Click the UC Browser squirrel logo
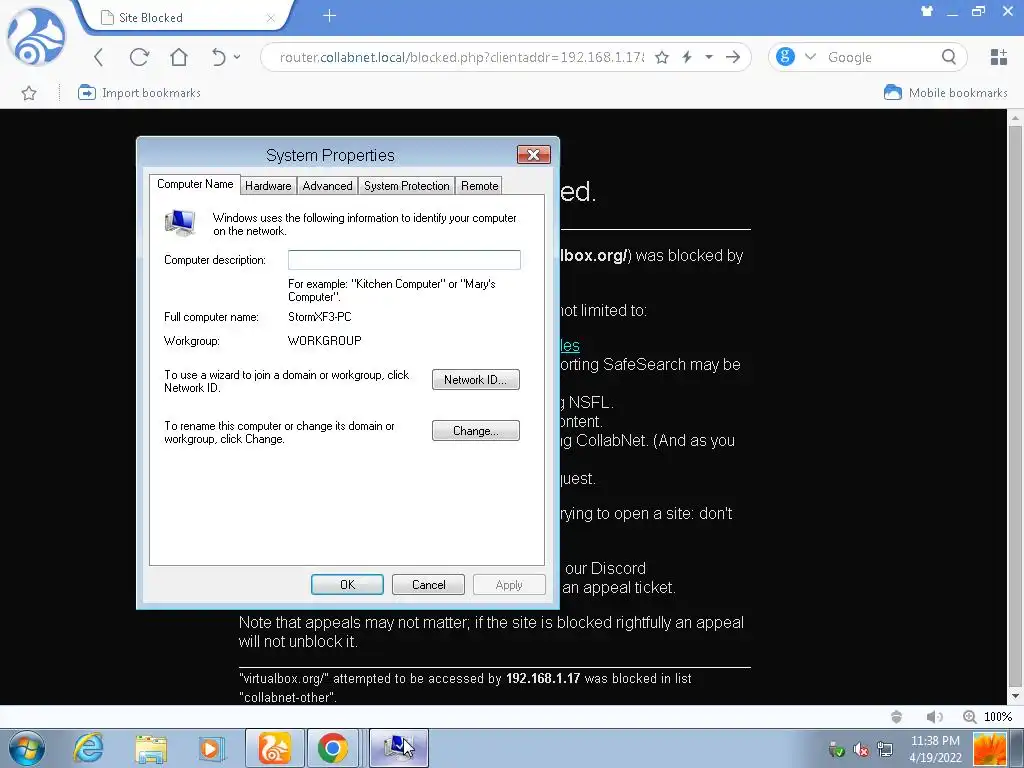The height and width of the screenshot is (768, 1024). coord(37,38)
